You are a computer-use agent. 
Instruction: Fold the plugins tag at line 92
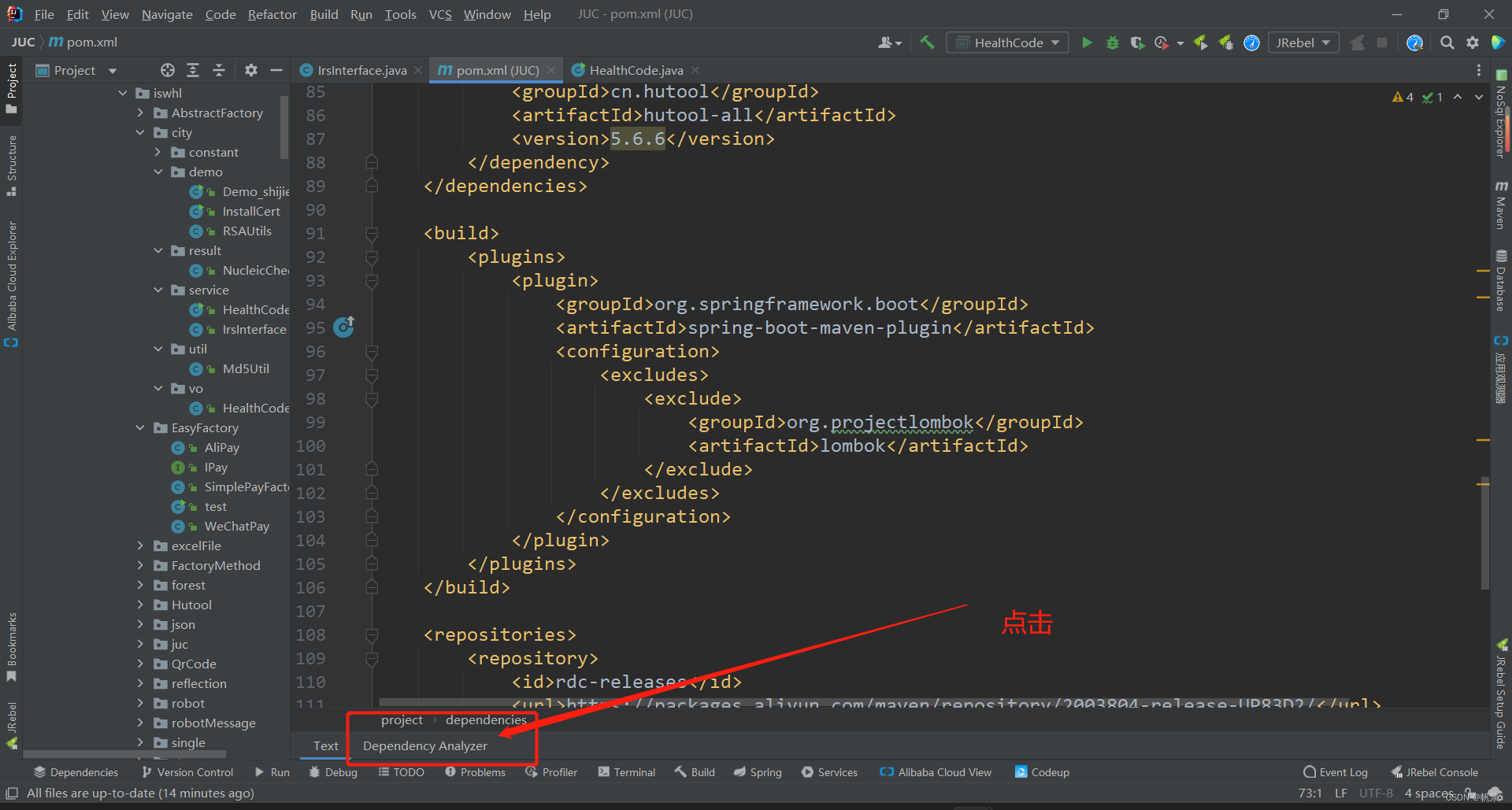tap(372, 257)
